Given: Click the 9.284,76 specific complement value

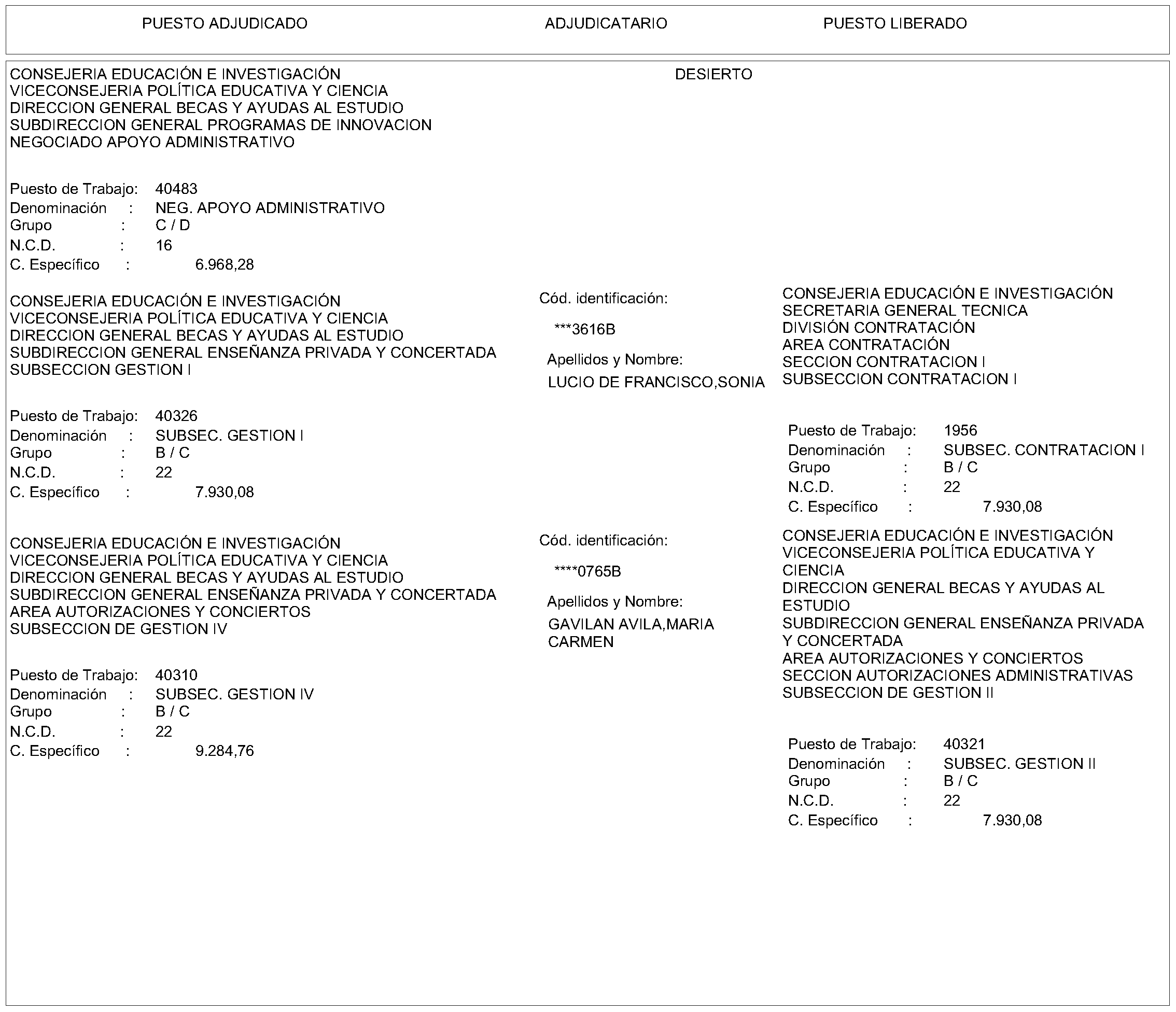Looking at the screenshot, I should [x=224, y=751].
